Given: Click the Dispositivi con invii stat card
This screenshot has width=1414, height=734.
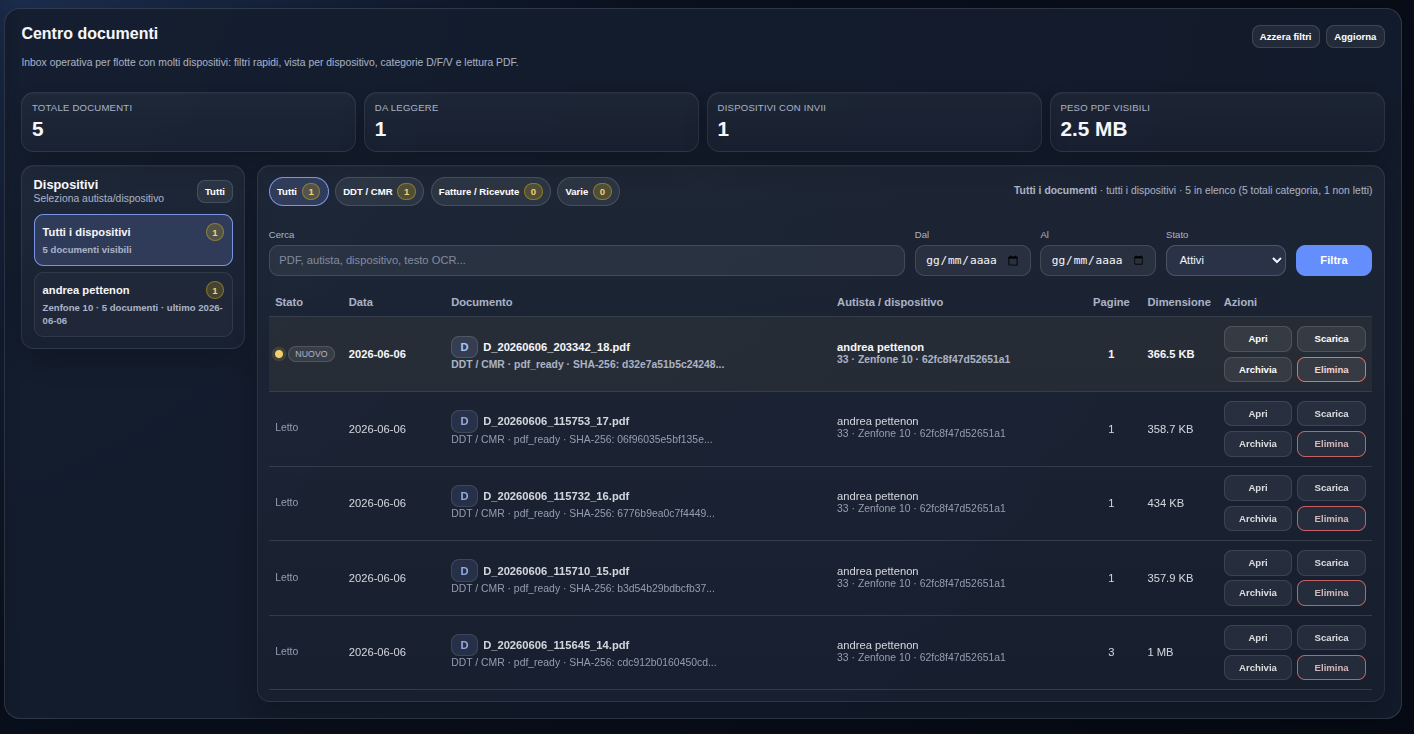Looking at the screenshot, I should [x=874, y=122].
